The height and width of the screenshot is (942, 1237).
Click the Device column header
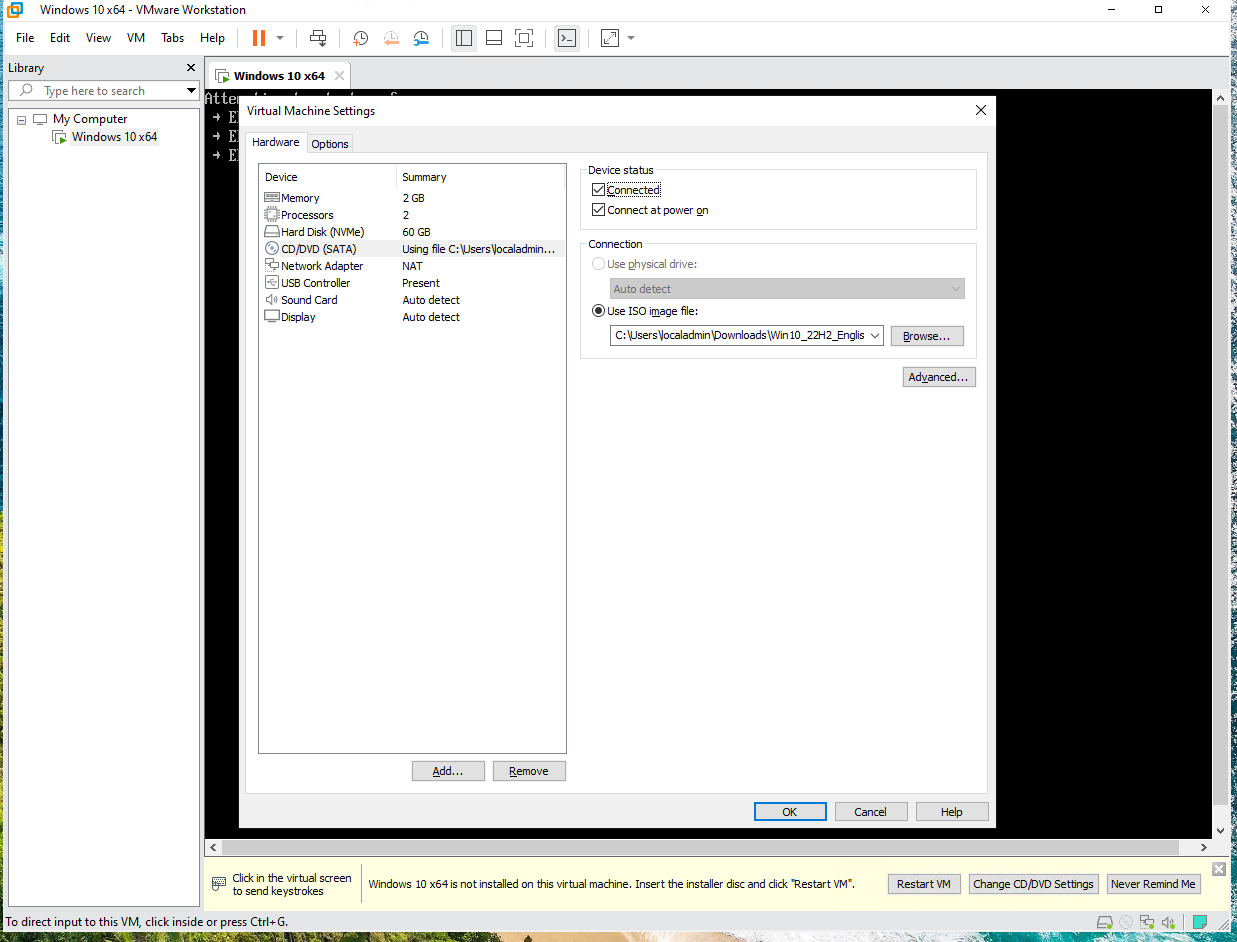coord(328,177)
